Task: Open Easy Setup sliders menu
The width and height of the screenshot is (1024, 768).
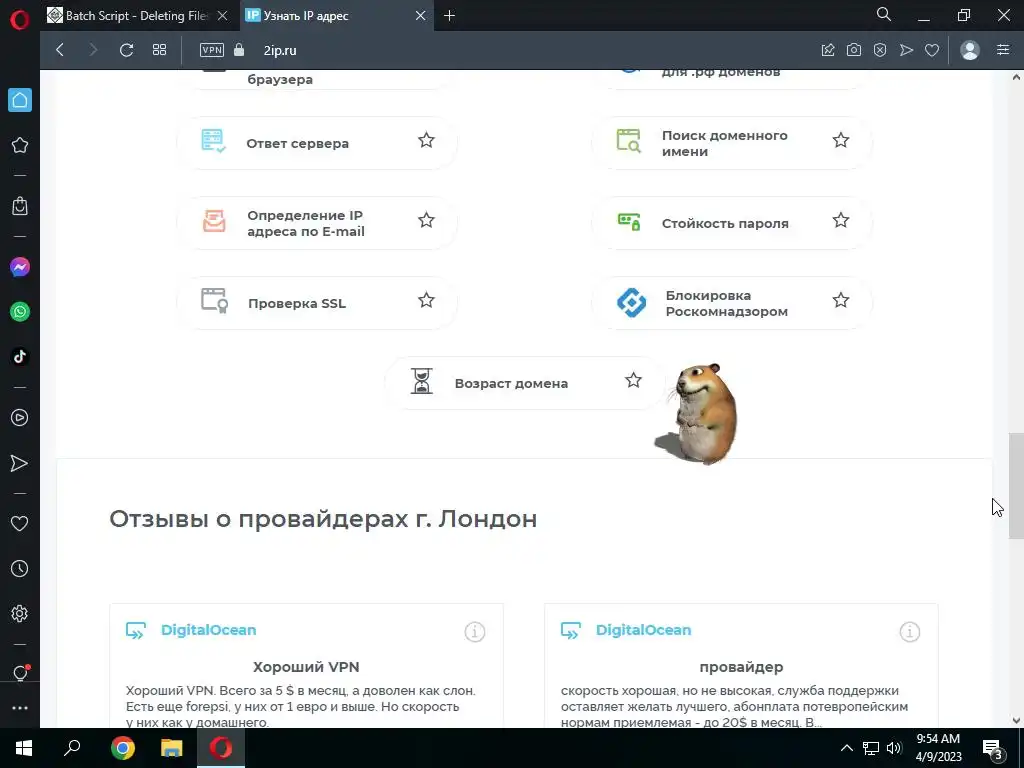Action: pyautogui.click(x=1003, y=50)
